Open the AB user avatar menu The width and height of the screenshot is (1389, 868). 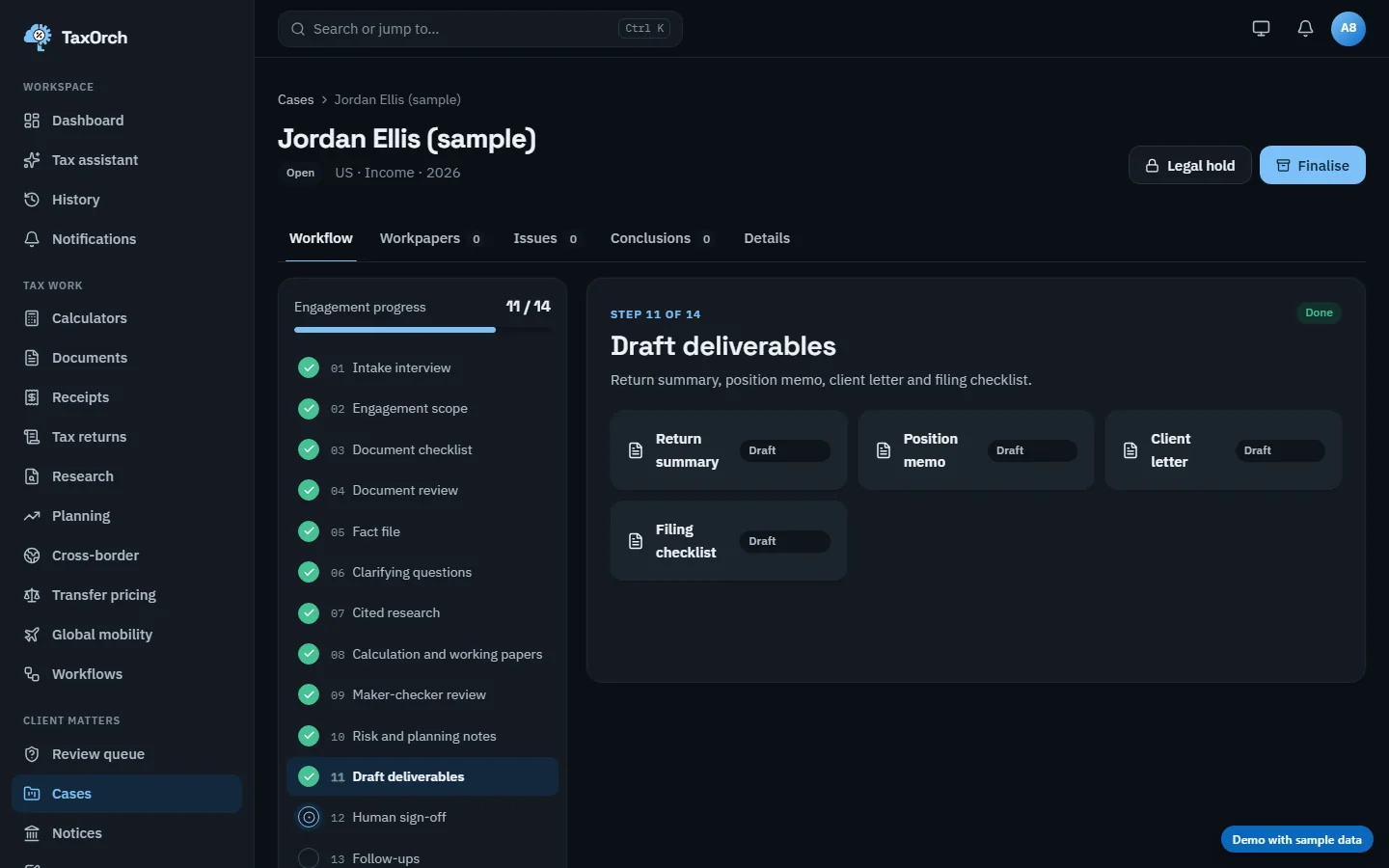pyautogui.click(x=1348, y=28)
